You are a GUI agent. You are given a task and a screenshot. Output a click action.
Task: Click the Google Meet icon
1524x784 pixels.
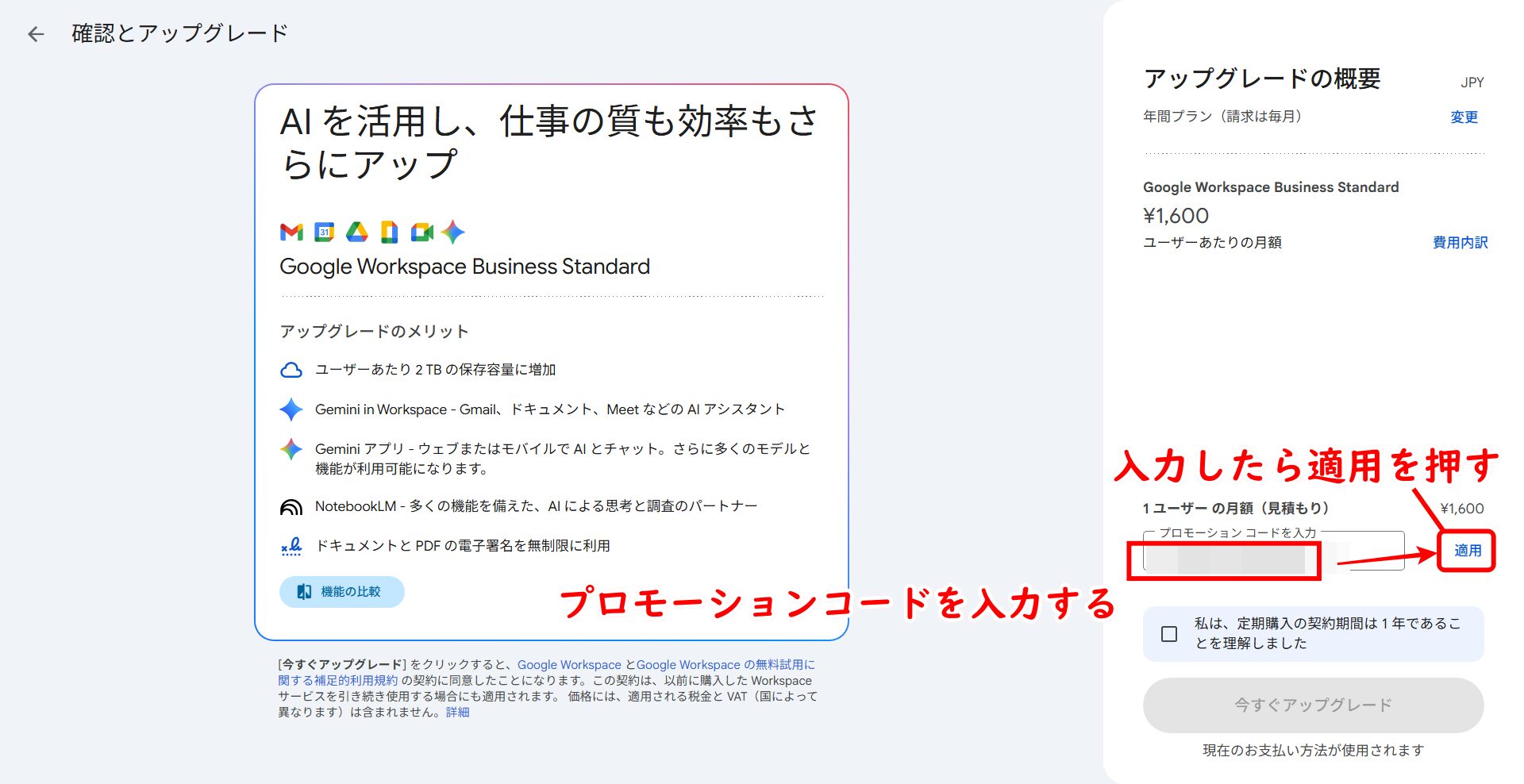pos(421,232)
